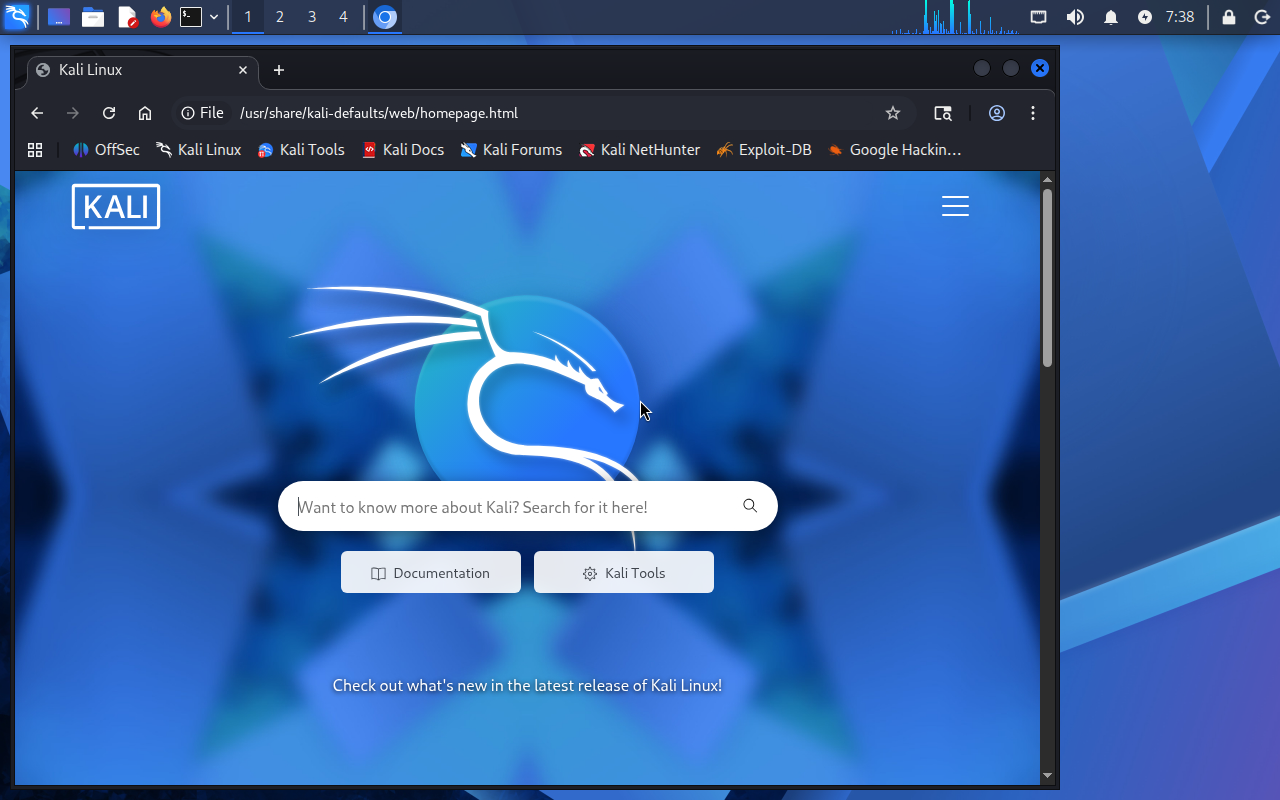Bookmark this page with the star icon
This screenshot has width=1280, height=800.
click(893, 113)
